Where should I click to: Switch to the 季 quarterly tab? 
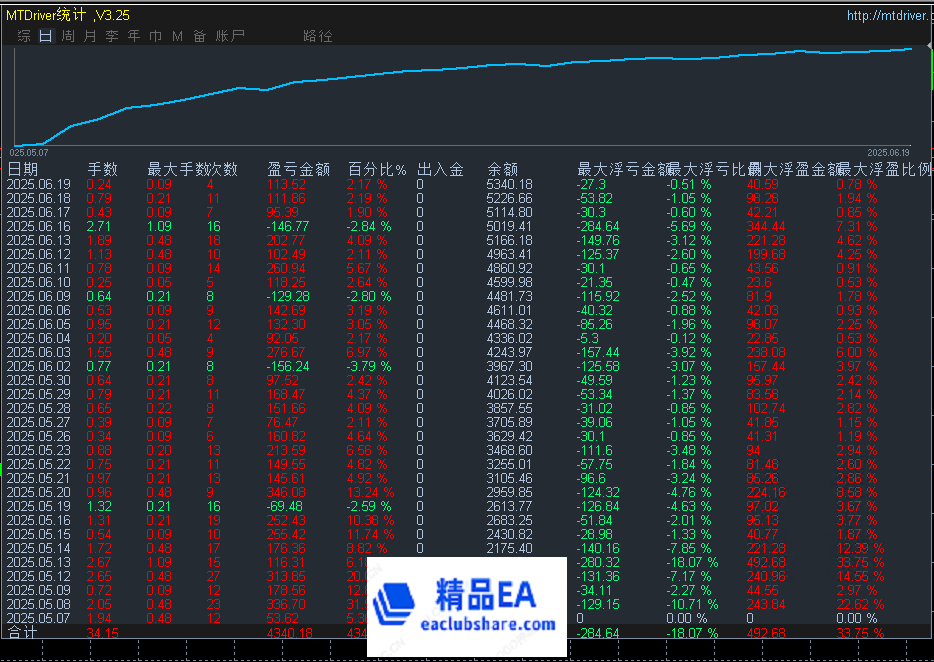point(112,36)
